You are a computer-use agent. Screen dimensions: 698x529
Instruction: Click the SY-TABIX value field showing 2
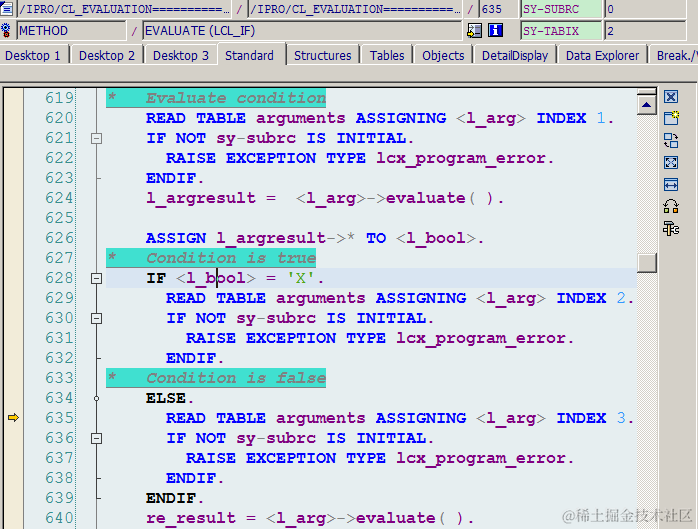[645, 31]
